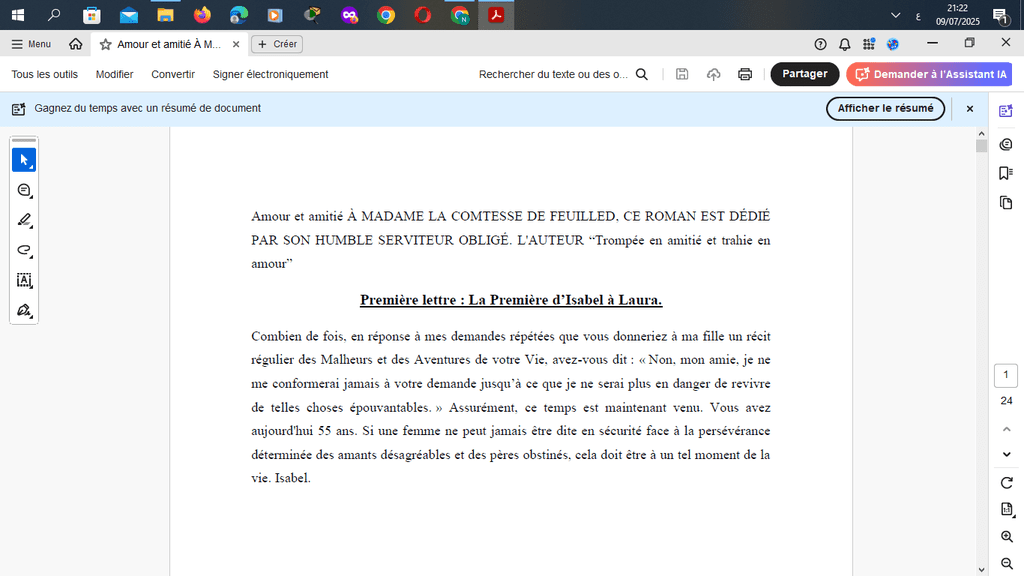Open the Microsoft Store from the taskbar
Screen dimensions: 1024x576
tap(91, 14)
